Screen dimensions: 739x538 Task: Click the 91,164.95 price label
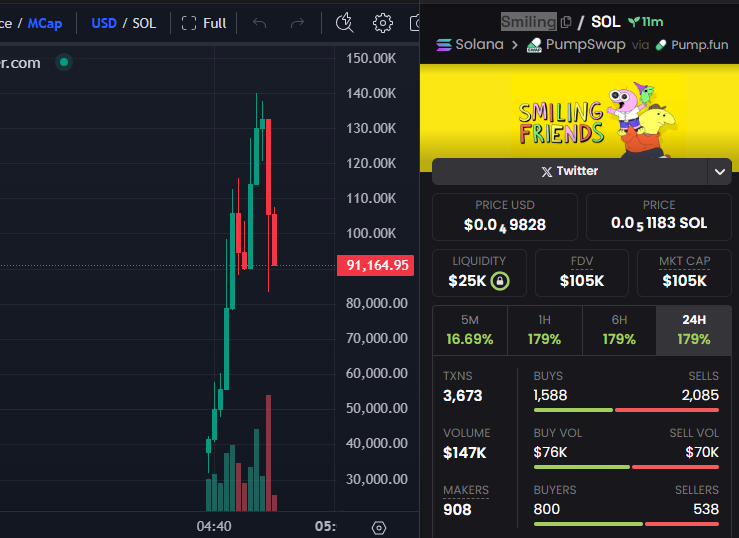[376, 265]
